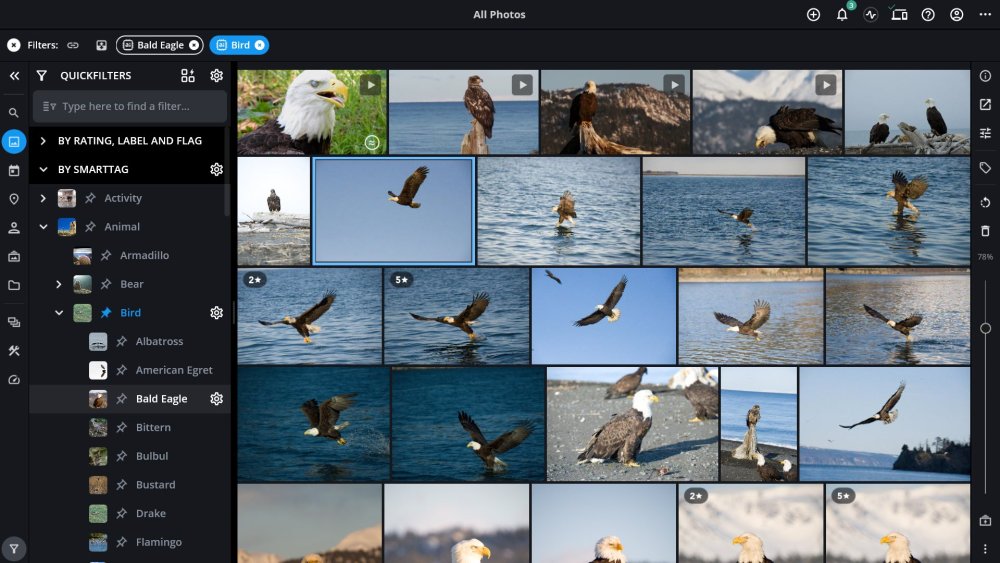Open the notifications bell
The image size is (1000, 563).
[842, 15]
